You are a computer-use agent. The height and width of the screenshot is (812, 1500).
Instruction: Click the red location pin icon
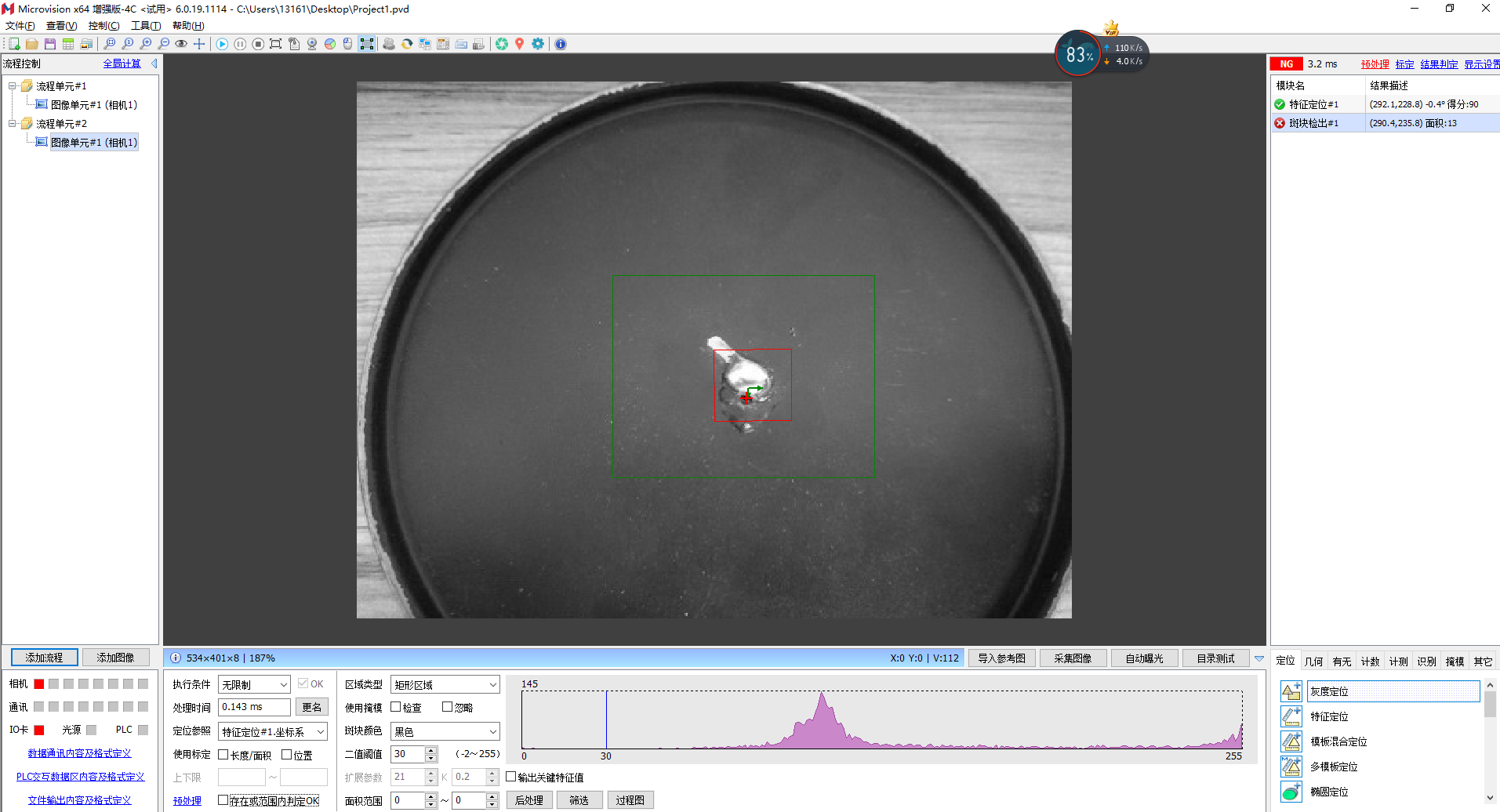[519, 44]
